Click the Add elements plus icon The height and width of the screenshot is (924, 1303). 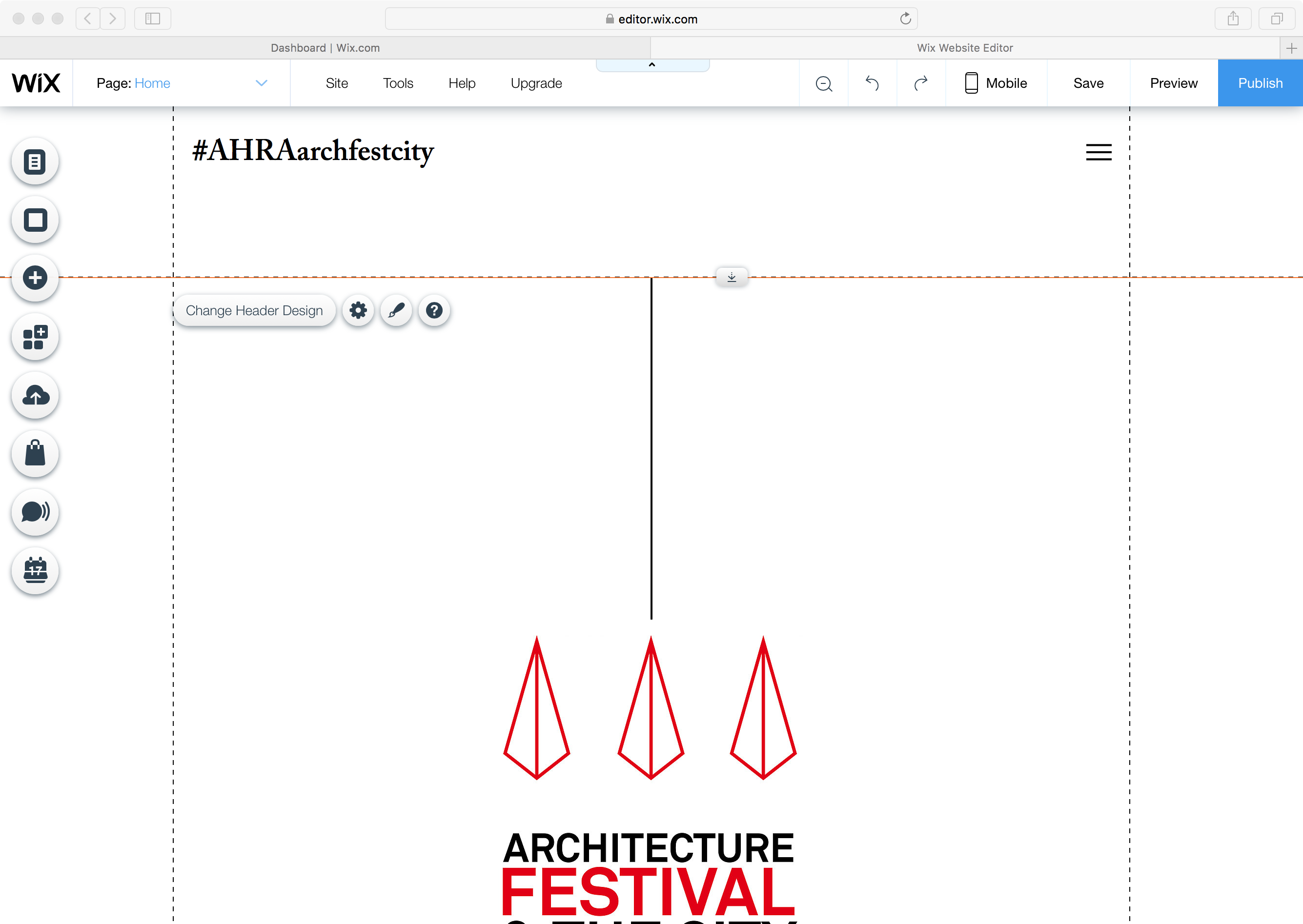(35, 278)
